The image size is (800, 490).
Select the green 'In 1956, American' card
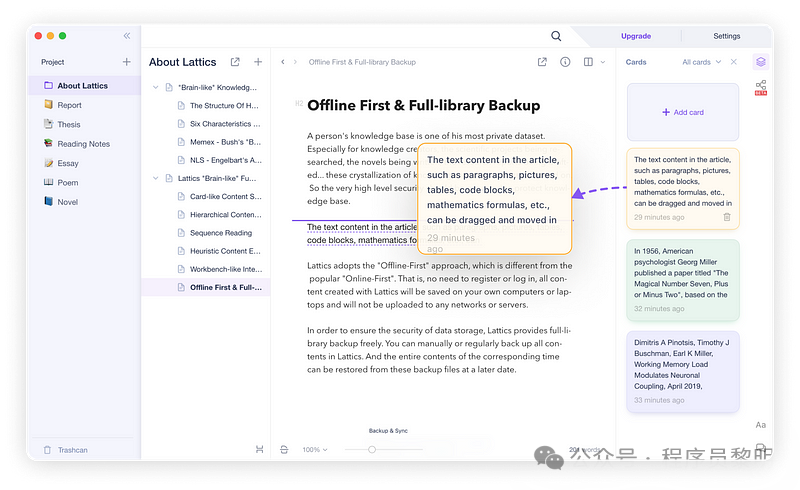pyautogui.click(x=683, y=280)
